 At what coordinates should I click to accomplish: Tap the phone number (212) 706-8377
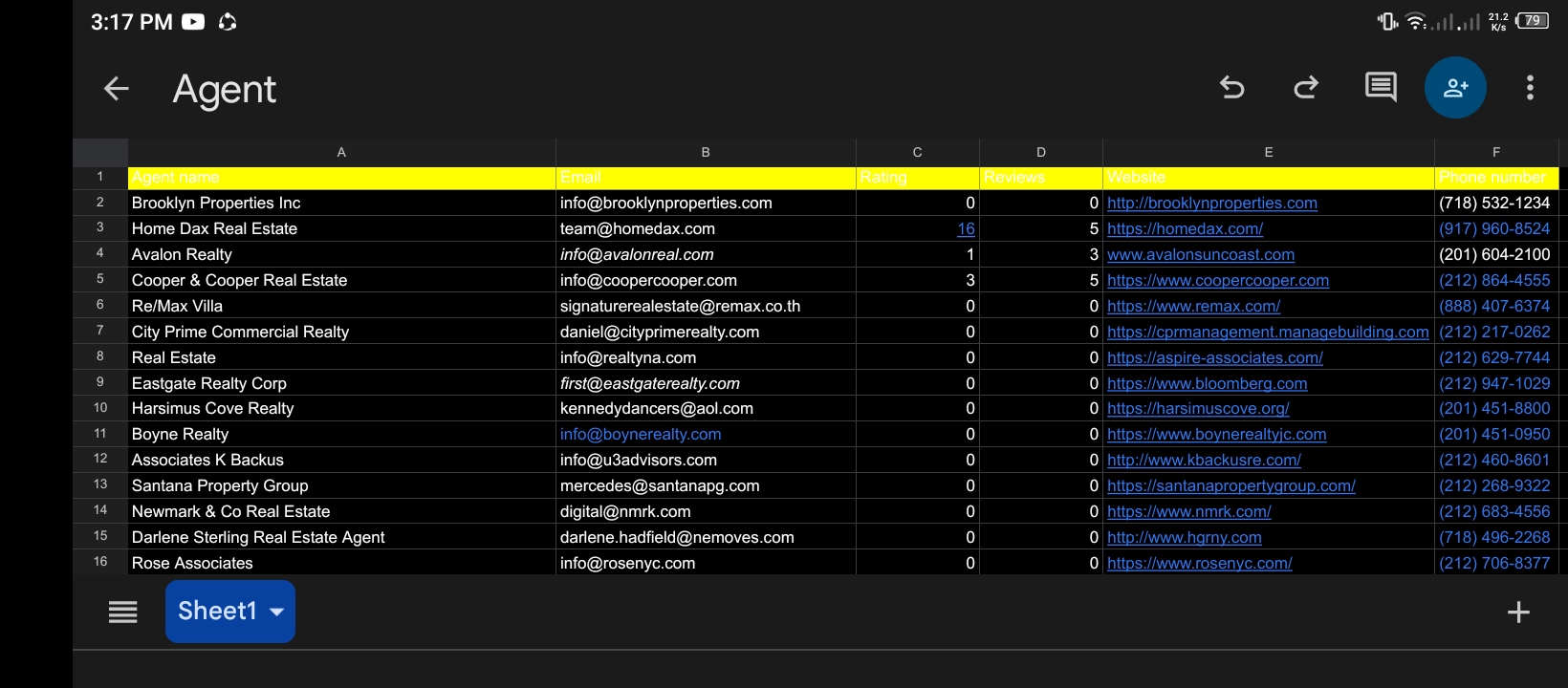(x=1493, y=563)
